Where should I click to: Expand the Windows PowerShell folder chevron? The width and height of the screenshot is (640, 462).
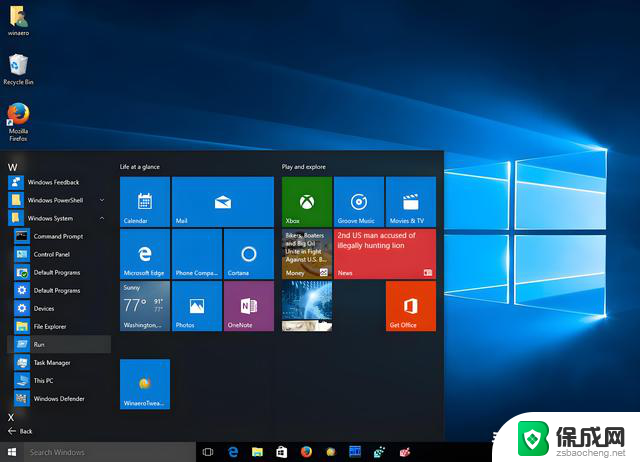click(x=102, y=200)
